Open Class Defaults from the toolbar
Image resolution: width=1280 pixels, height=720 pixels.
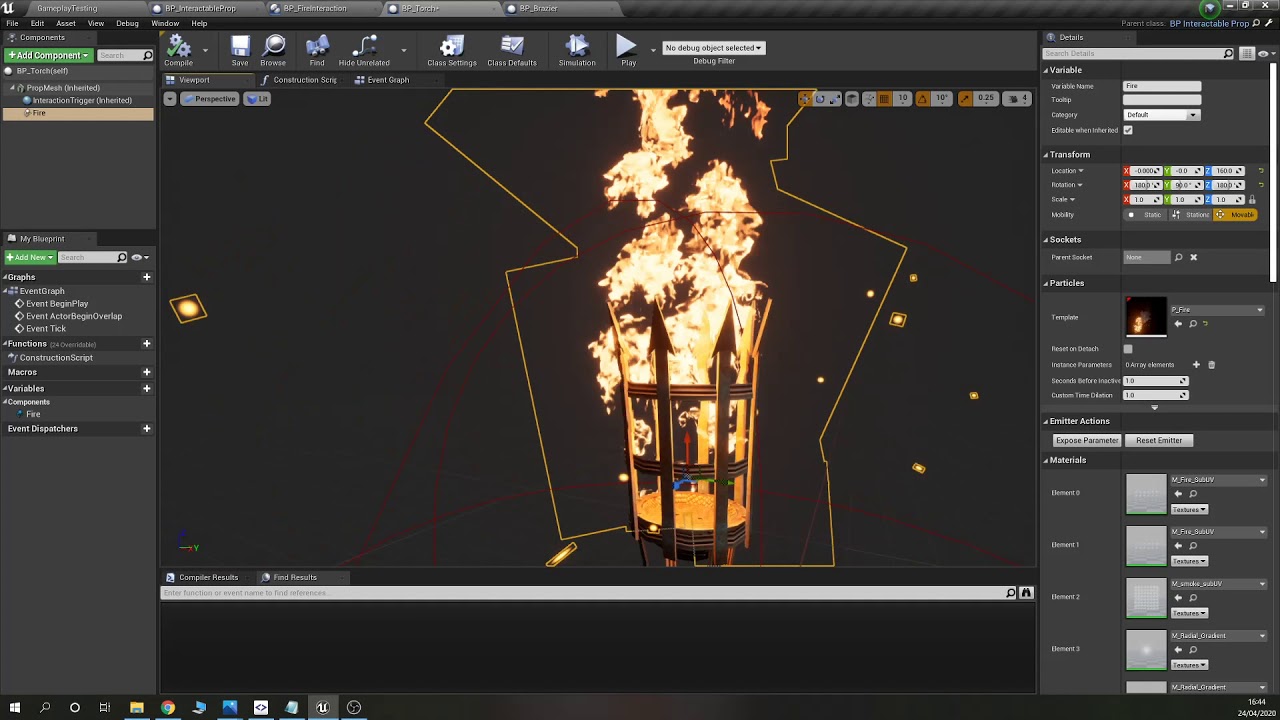512,51
